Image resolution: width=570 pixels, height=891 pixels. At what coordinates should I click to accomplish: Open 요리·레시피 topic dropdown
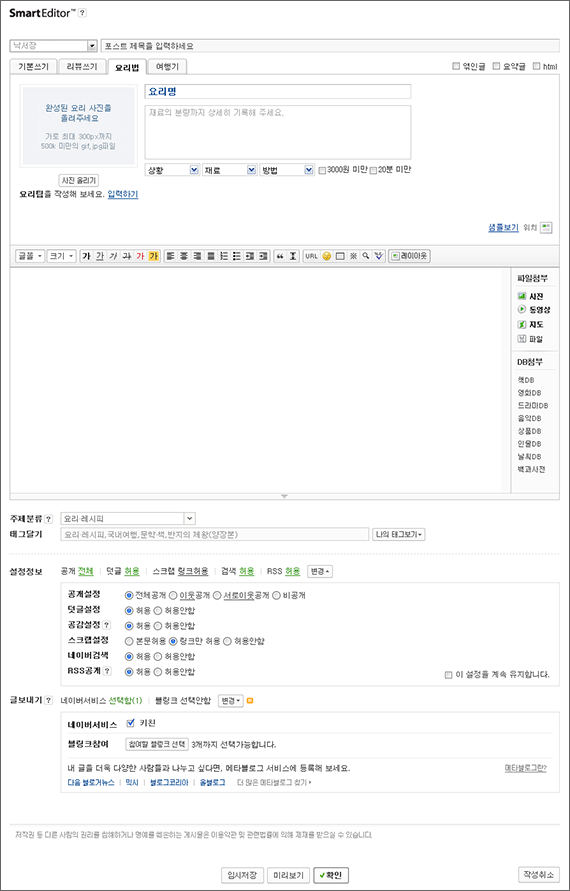tap(128, 518)
